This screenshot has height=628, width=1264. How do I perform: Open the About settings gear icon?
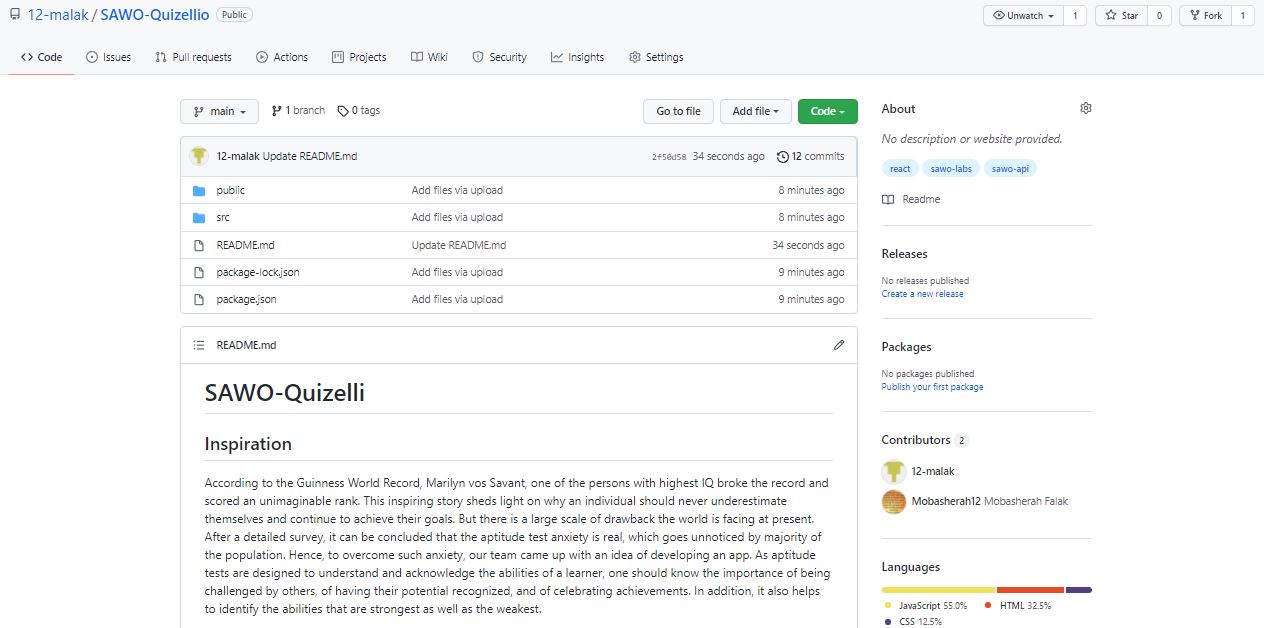tap(1086, 108)
